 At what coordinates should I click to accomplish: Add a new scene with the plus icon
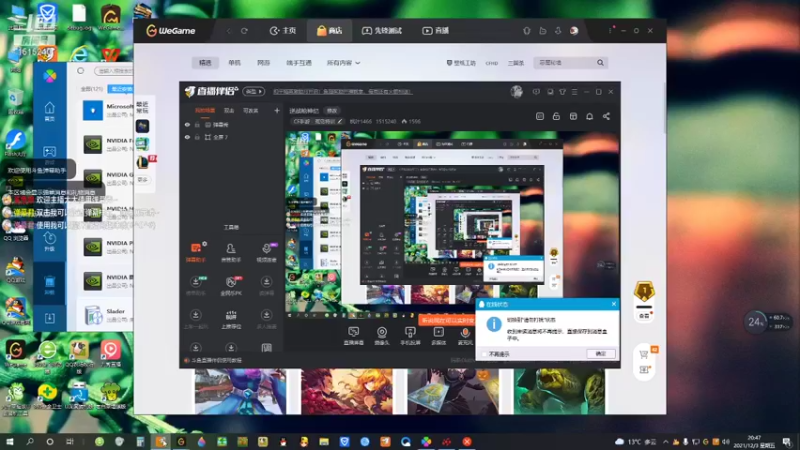coord(277,110)
